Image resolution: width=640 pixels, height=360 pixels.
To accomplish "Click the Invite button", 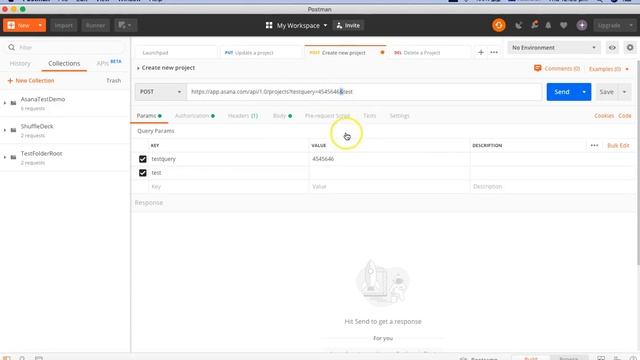I will tap(348, 25).
